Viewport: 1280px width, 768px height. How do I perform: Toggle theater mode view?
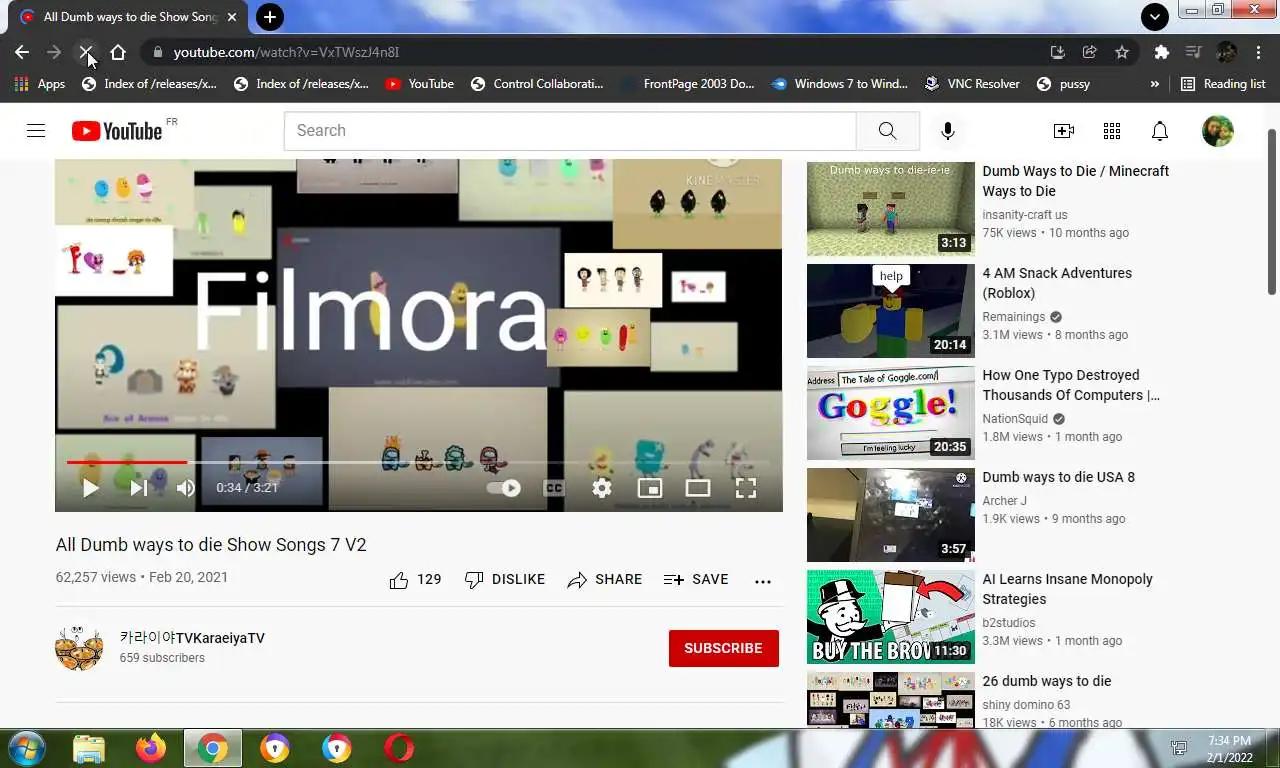point(698,488)
